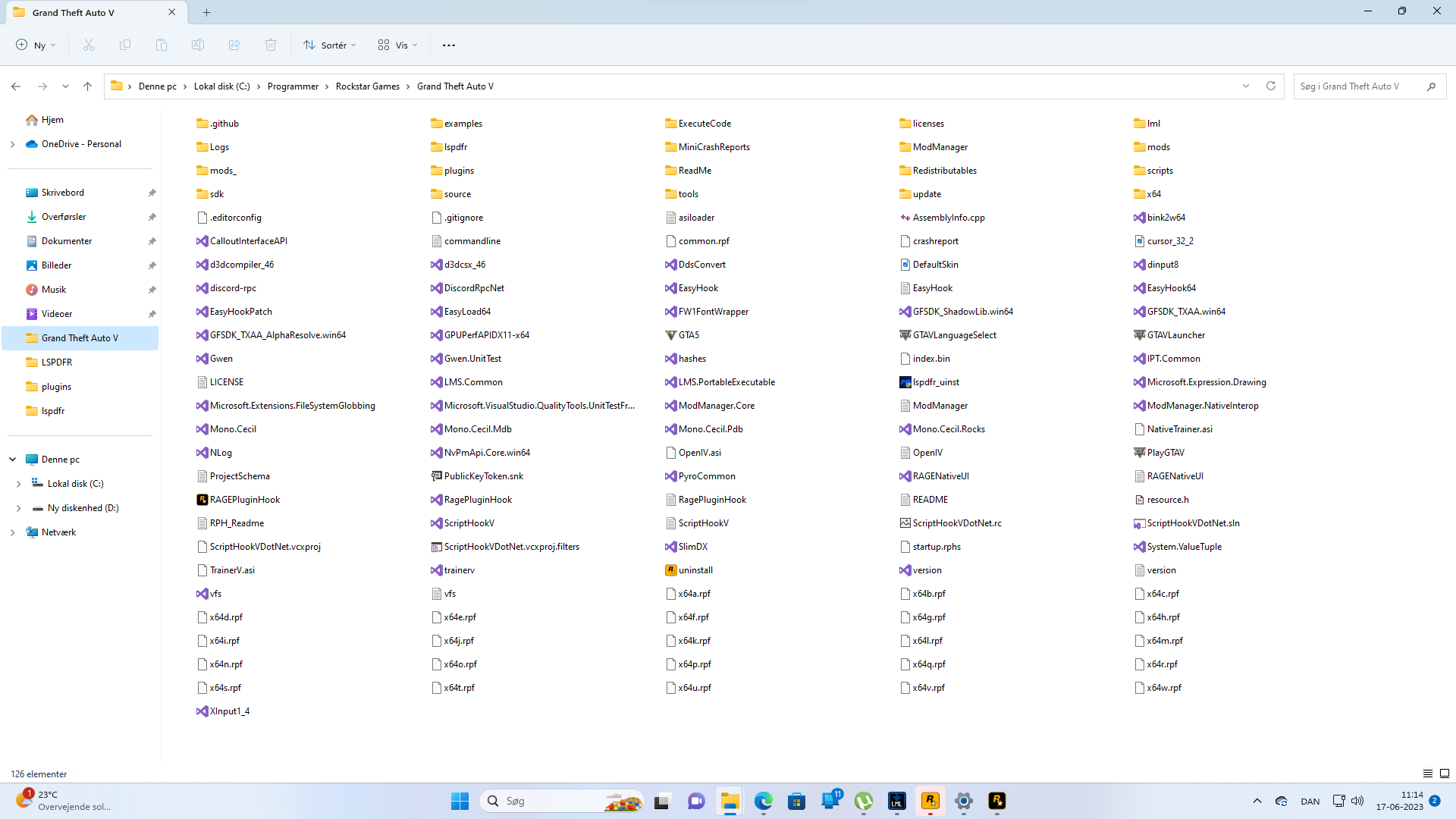This screenshot has height=819, width=1456.
Task: Open the three-dot more options menu
Action: click(x=449, y=45)
